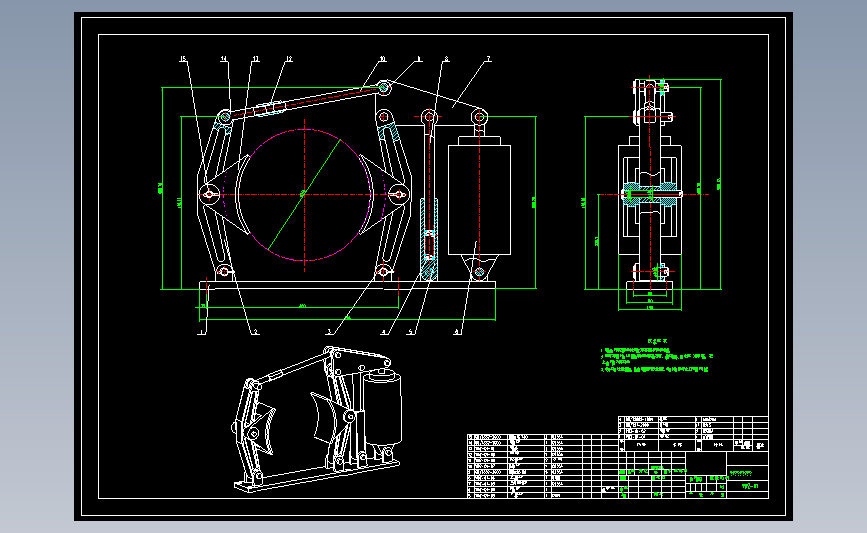Viewport: 867px width, 533px height.
Task: Click the part callout number 15
Action: click(x=183, y=59)
